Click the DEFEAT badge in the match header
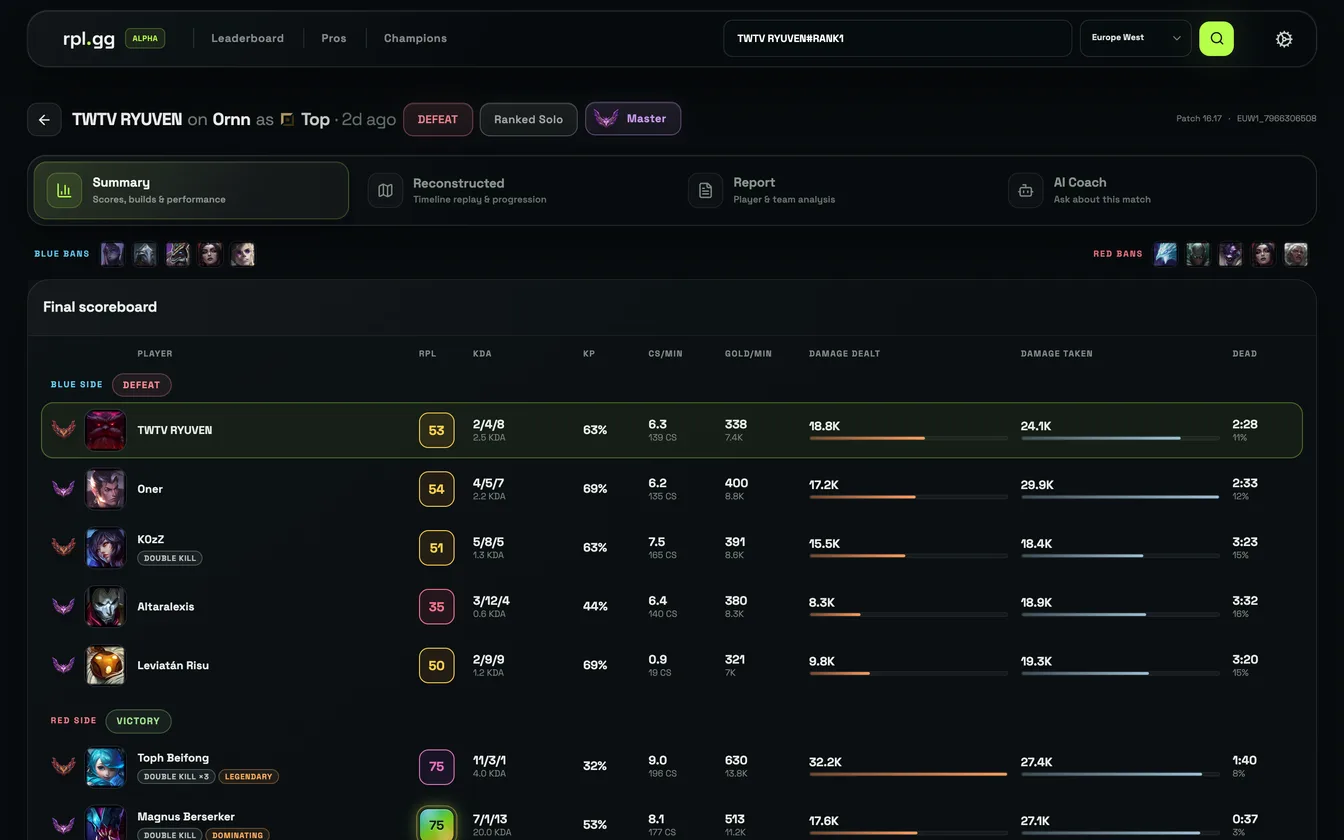This screenshot has width=1344, height=840. (438, 119)
